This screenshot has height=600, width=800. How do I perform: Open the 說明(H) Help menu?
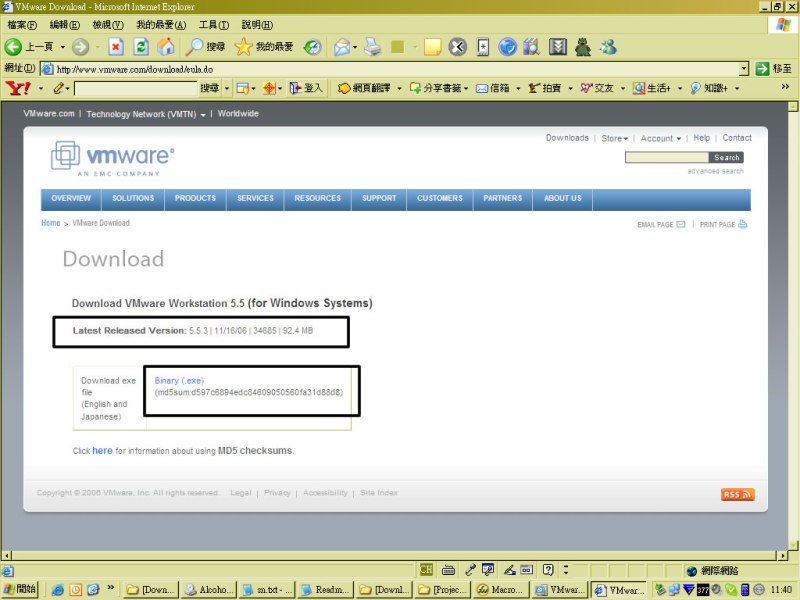pyautogui.click(x=257, y=24)
